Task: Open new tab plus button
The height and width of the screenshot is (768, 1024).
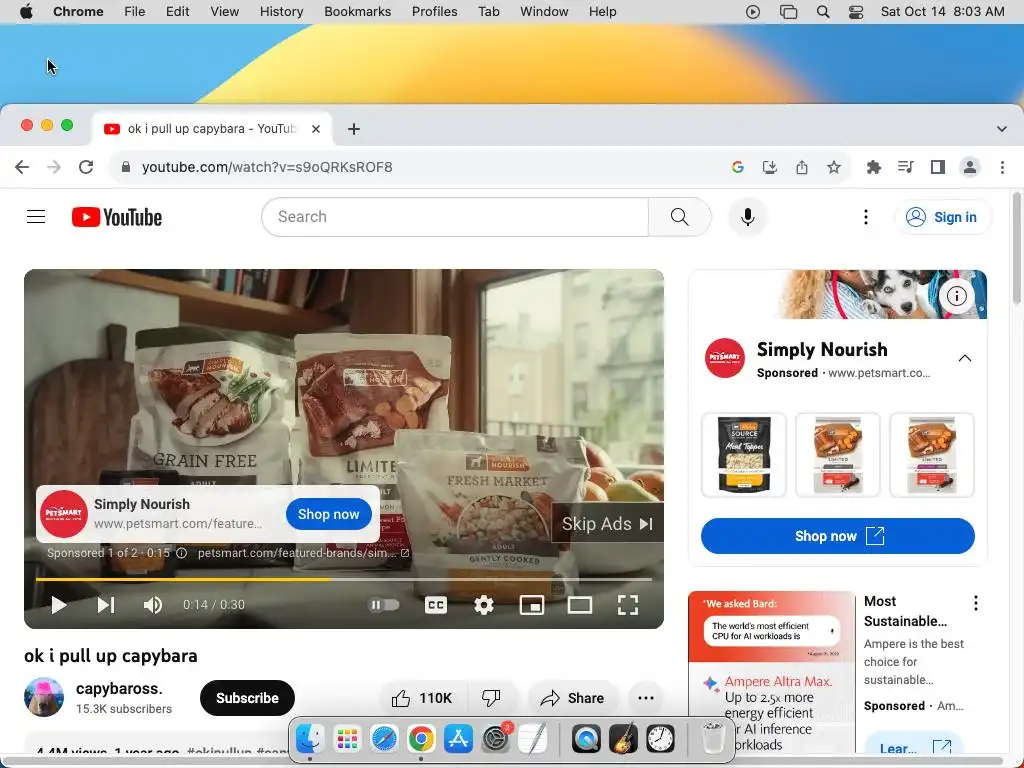Action: coord(353,129)
